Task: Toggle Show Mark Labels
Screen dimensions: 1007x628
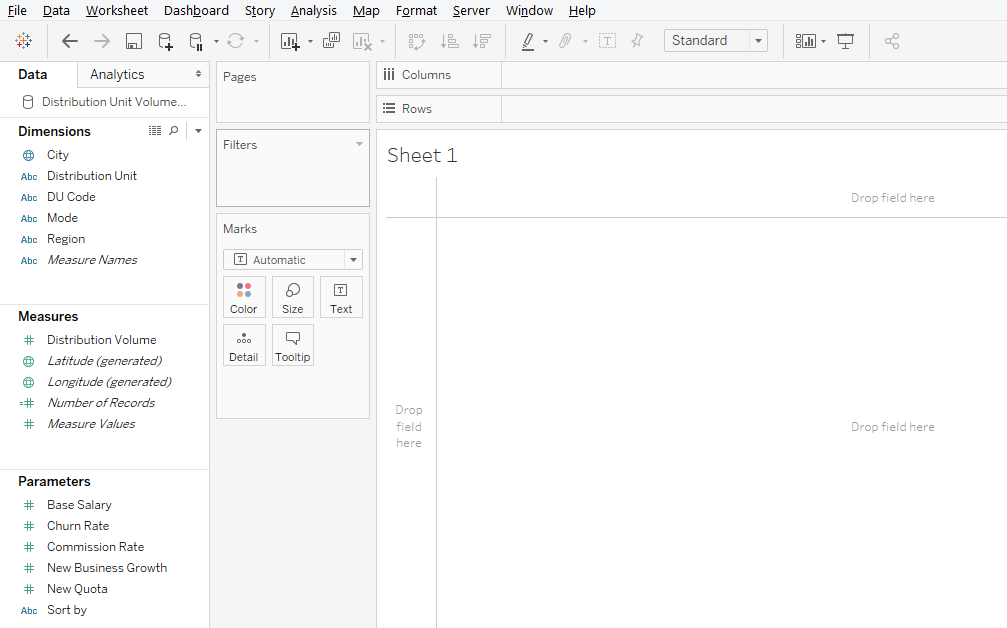Action: [x=607, y=41]
